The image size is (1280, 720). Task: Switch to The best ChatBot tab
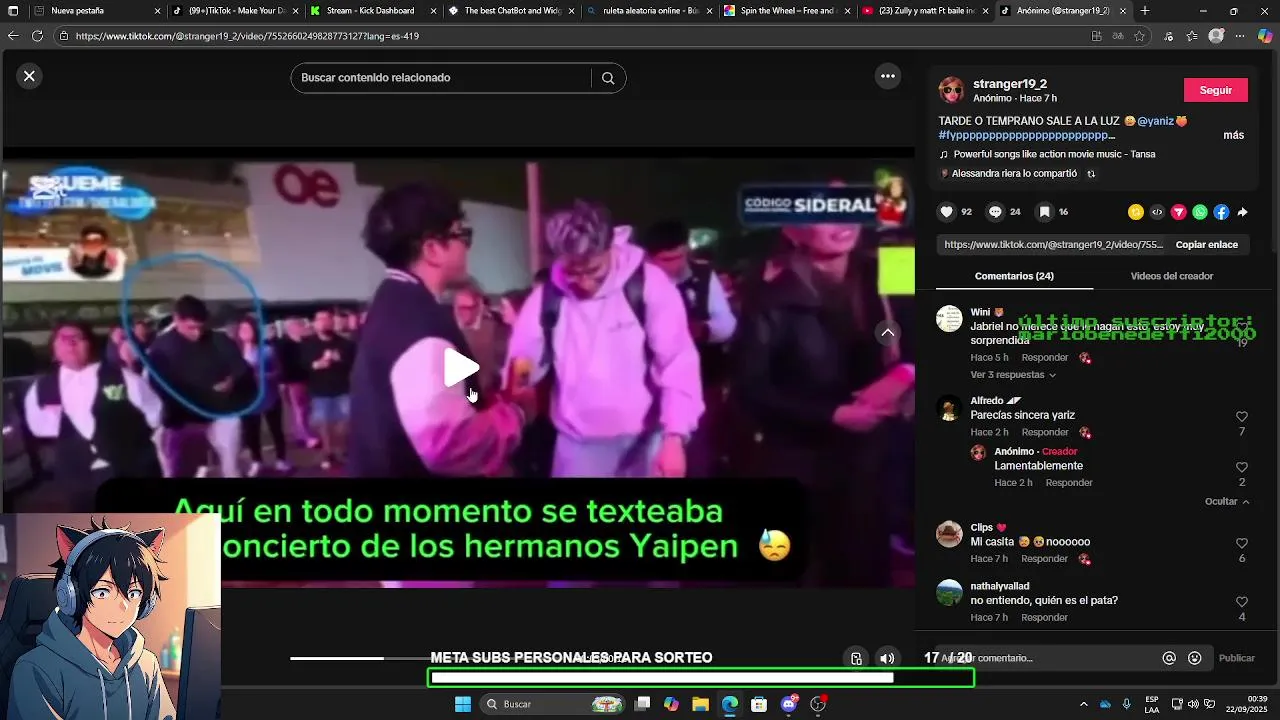[x=510, y=11]
